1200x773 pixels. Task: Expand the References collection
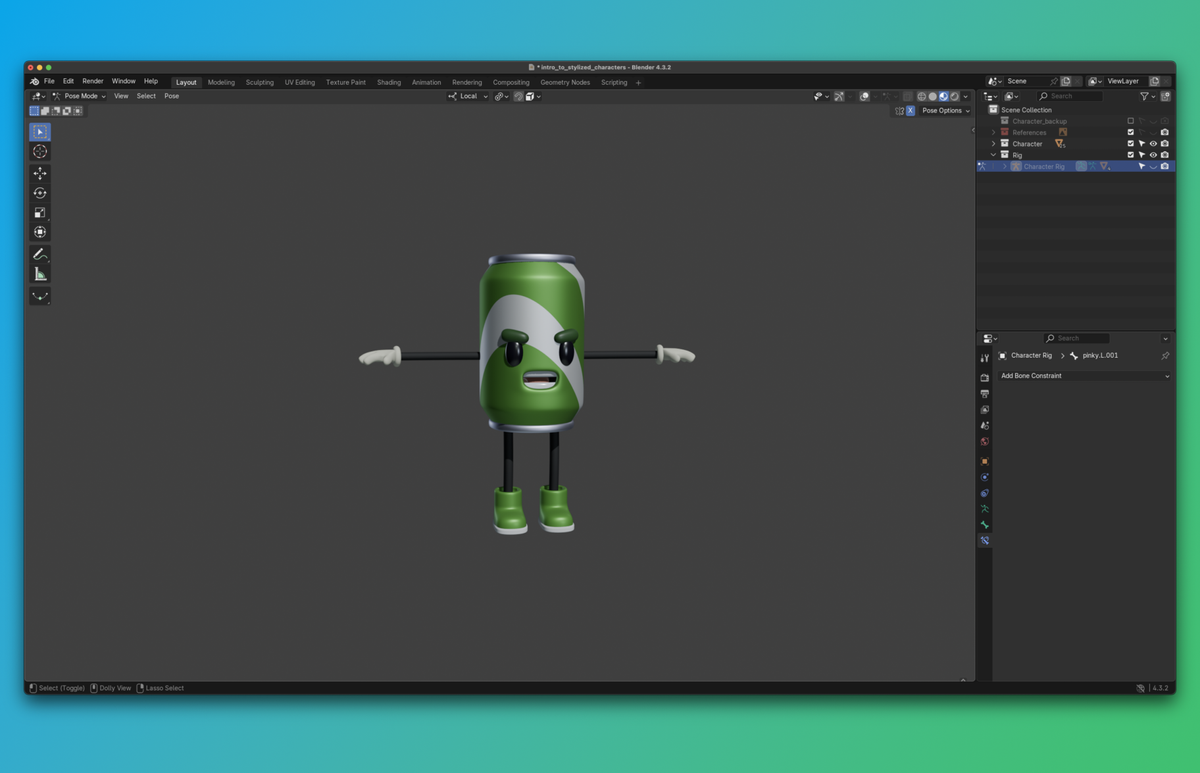[x=993, y=132]
